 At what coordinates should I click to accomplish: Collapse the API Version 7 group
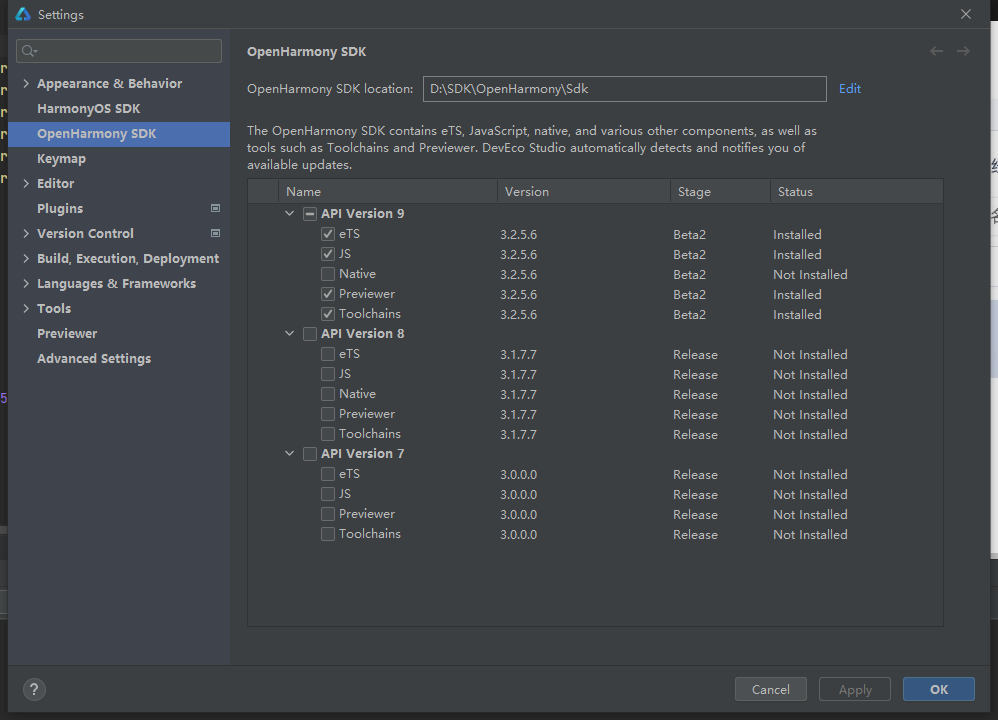tap(290, 453)
